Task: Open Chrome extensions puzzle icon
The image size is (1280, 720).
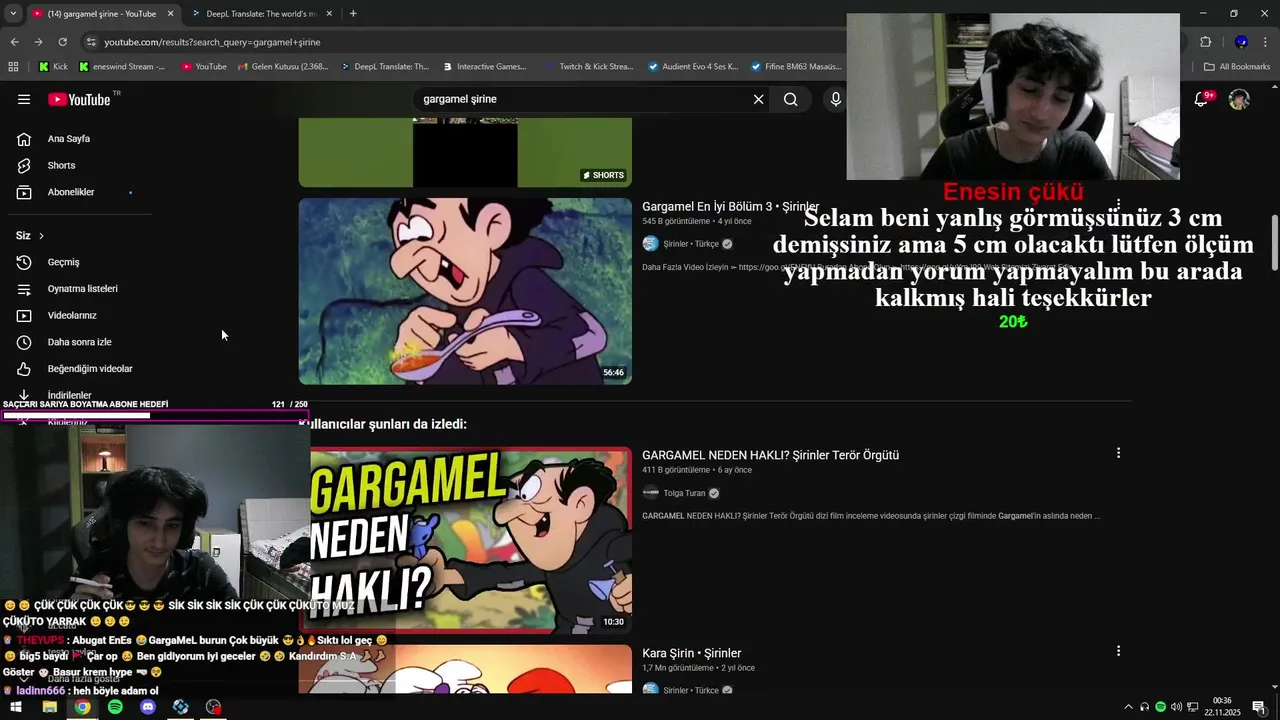Action: (x=1205, y=42)
